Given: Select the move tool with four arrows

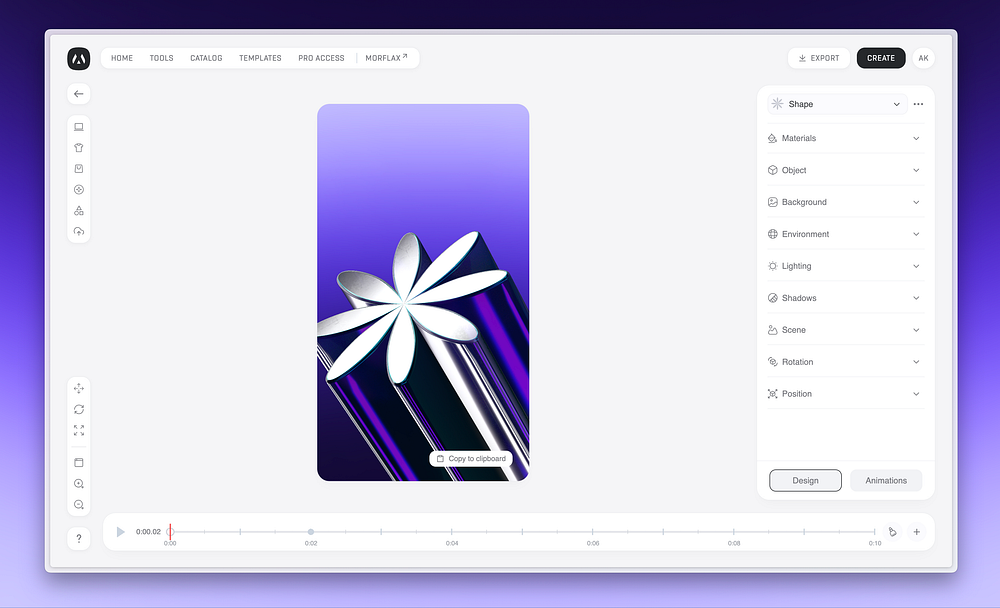Looking at the screenshot, I should click(x=78, y=389).
